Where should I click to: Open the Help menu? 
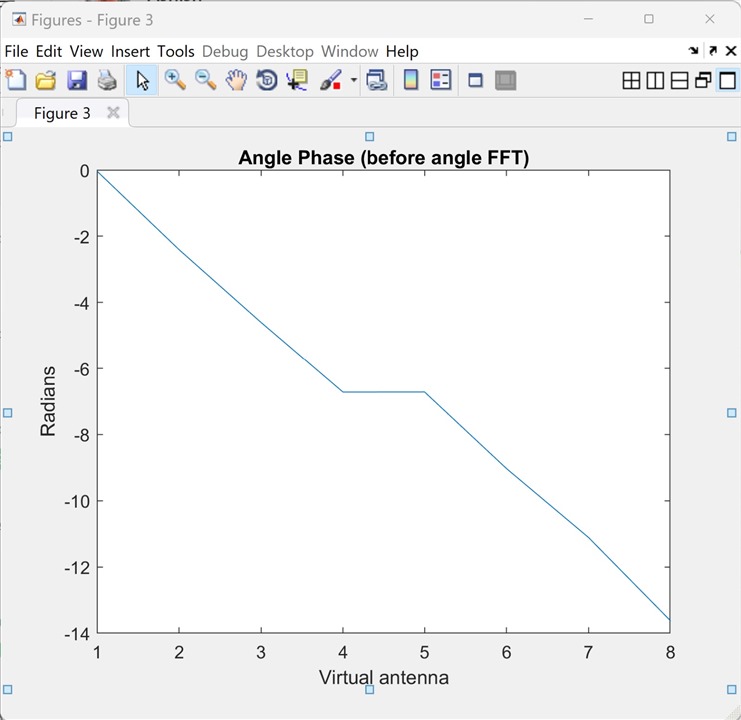tap(402, 51)
